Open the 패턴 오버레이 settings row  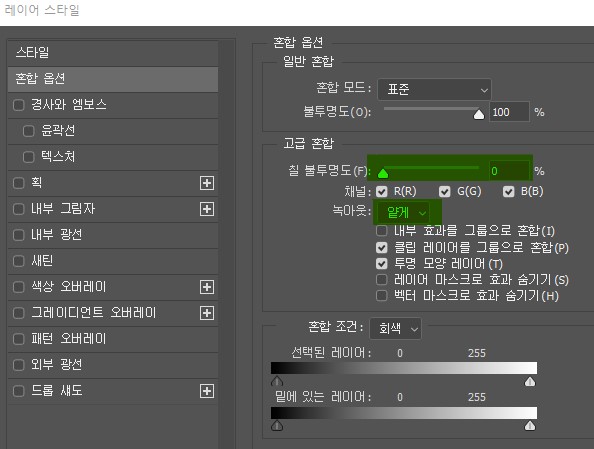point(113,339)
